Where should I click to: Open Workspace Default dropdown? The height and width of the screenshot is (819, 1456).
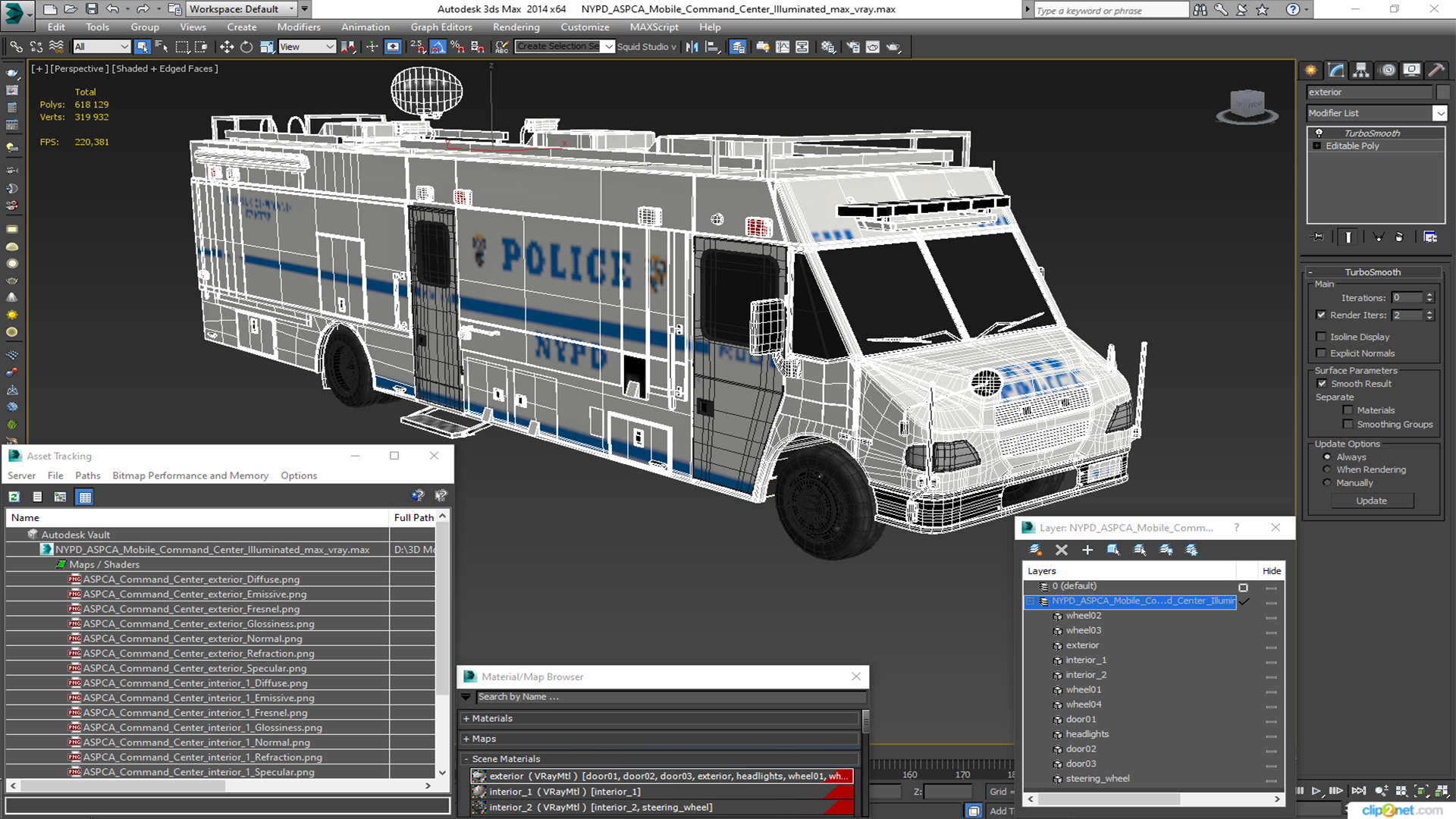(x=241, y=9)
